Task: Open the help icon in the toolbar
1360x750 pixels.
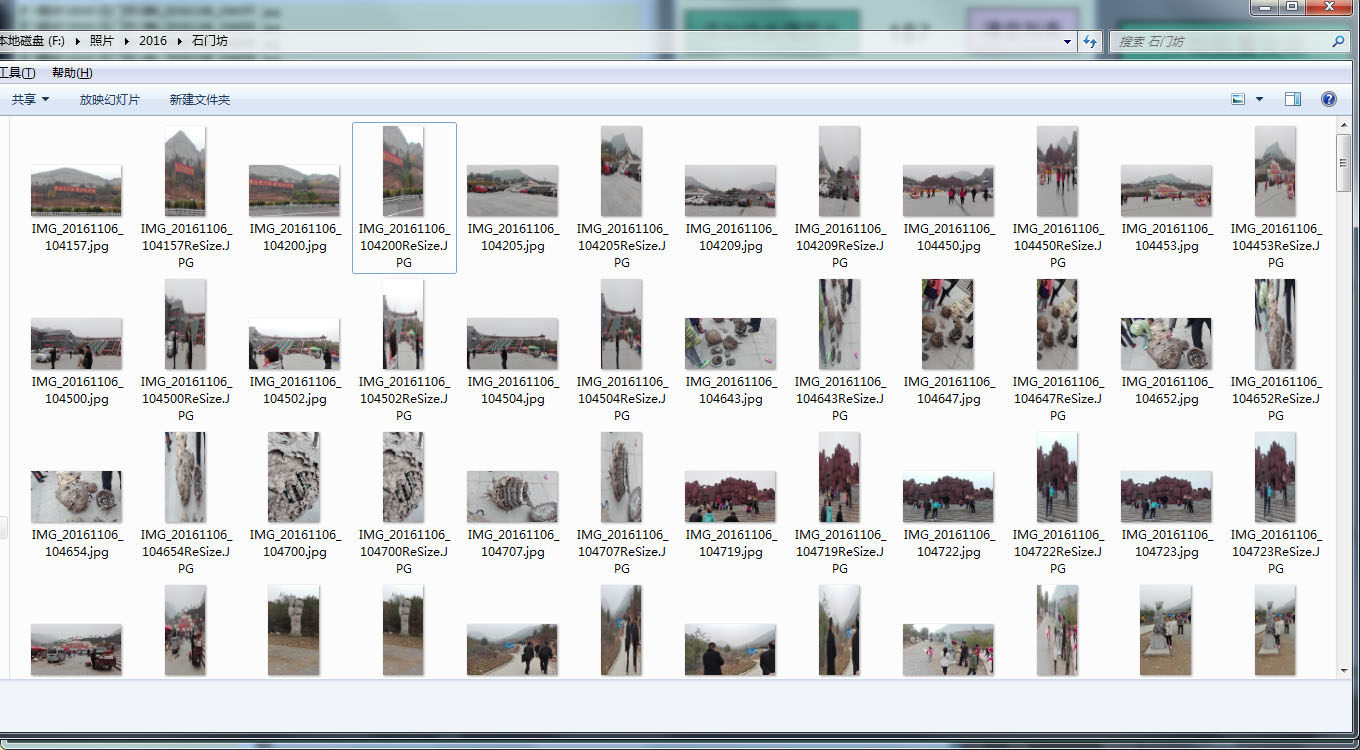Action: [1329, 99]
